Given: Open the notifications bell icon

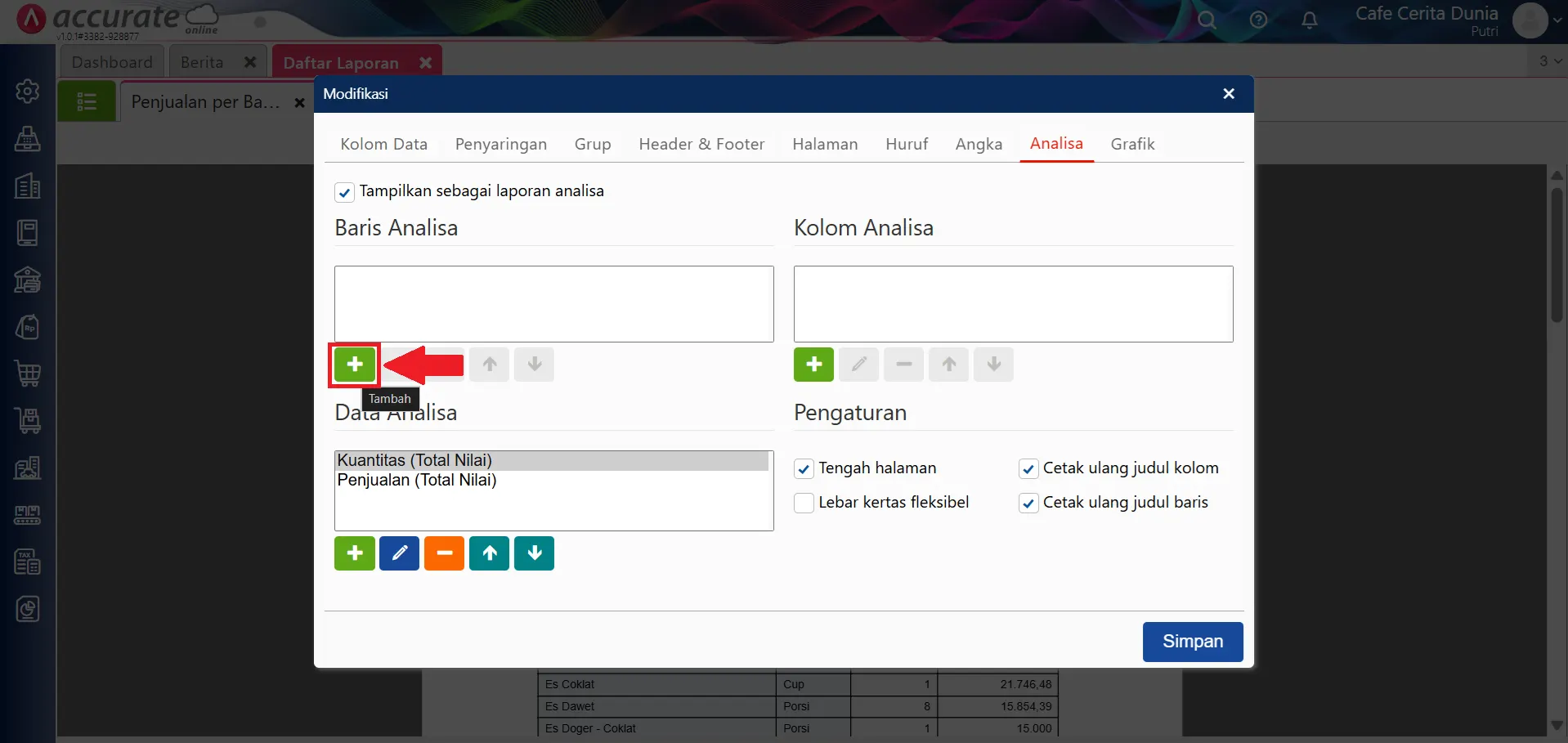Looking at the screenshot, I should pyautogui.click(x=1310, y=20).
